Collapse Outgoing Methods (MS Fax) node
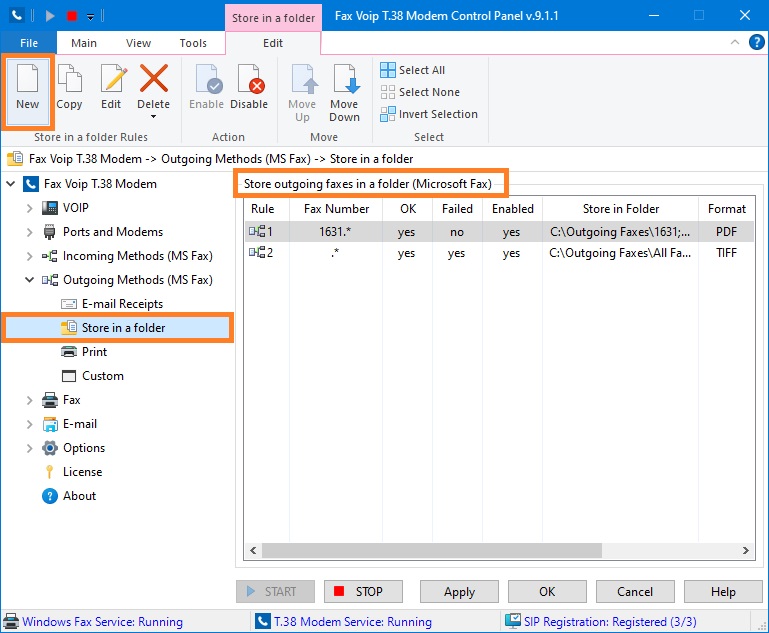This screenshot has width=769, height=633. 29,280
